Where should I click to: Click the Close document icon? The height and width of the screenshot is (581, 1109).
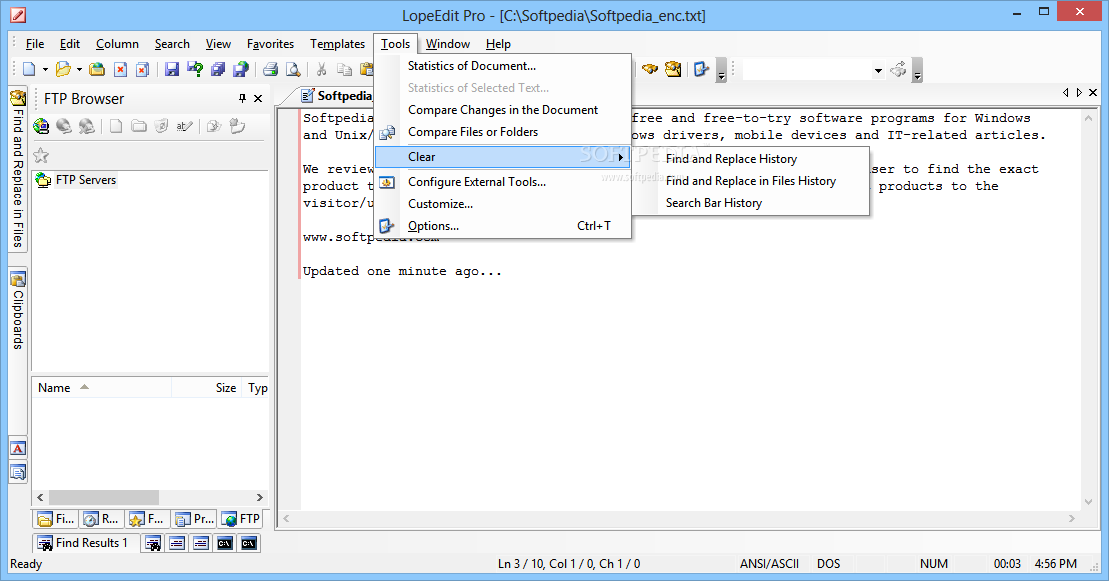[x=120, y=69]
